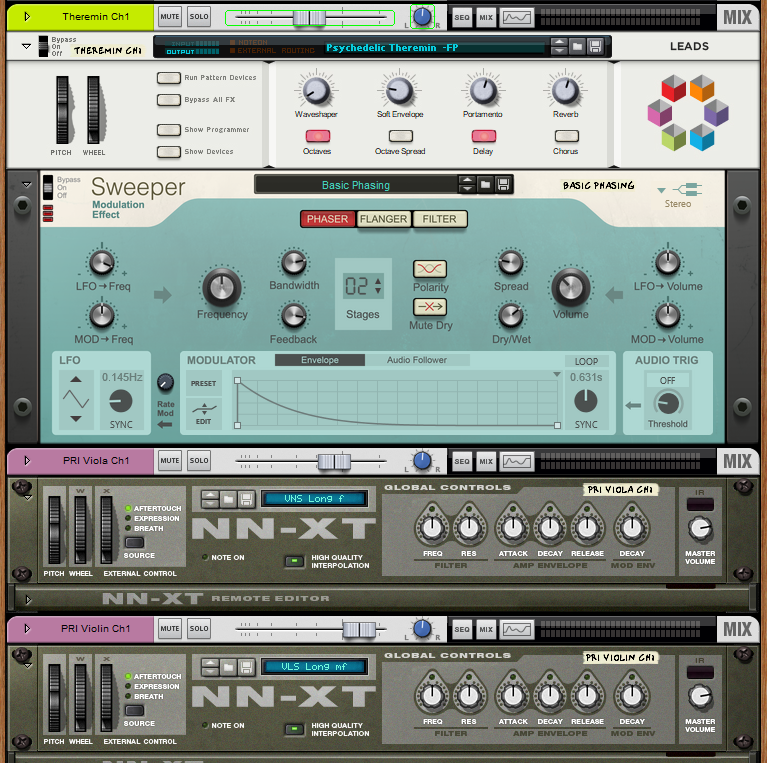The width and height of the screenshot is (767, 763).
Task: Toggle the Octaves button off
Action: coord(317,136)
